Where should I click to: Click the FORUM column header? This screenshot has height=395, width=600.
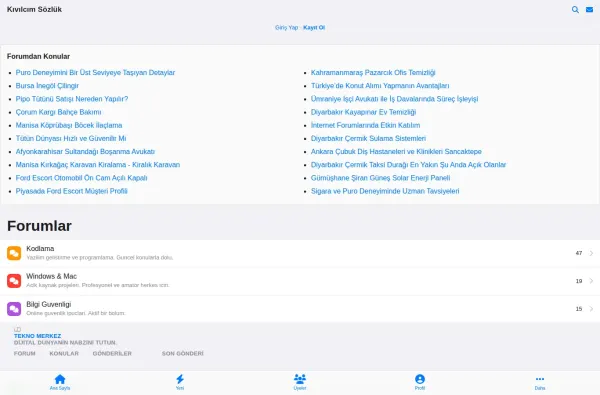pos(24,354)
